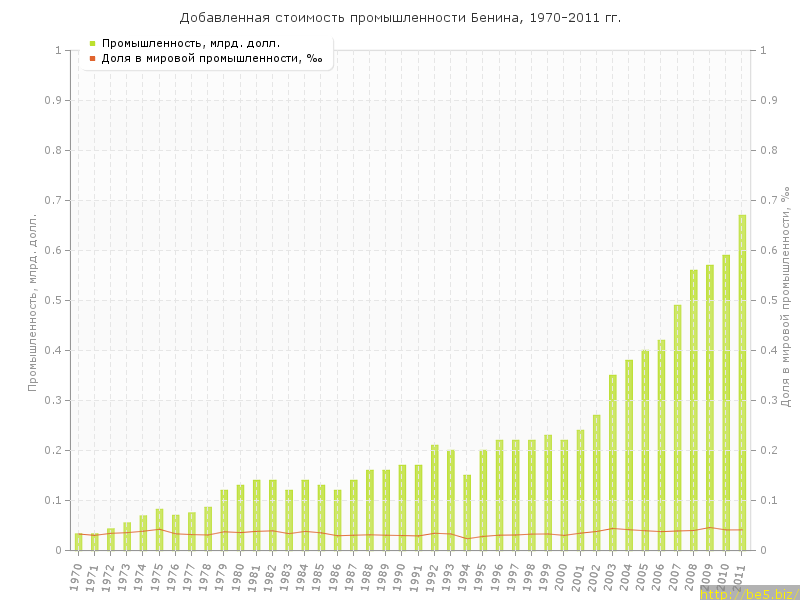Click the 1990 year label on x-axis
Image resolution: width=800 pixels, height=600 pixels.
400,577
